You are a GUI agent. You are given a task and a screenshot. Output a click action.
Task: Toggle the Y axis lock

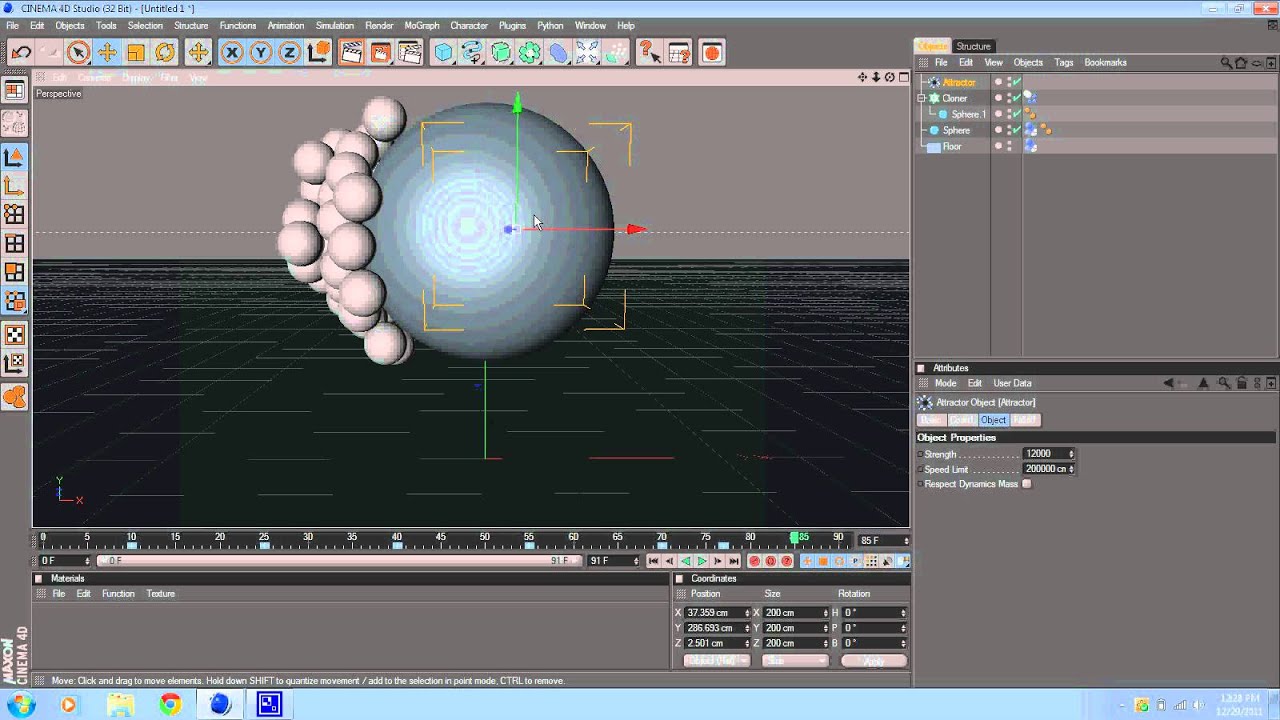260,52
